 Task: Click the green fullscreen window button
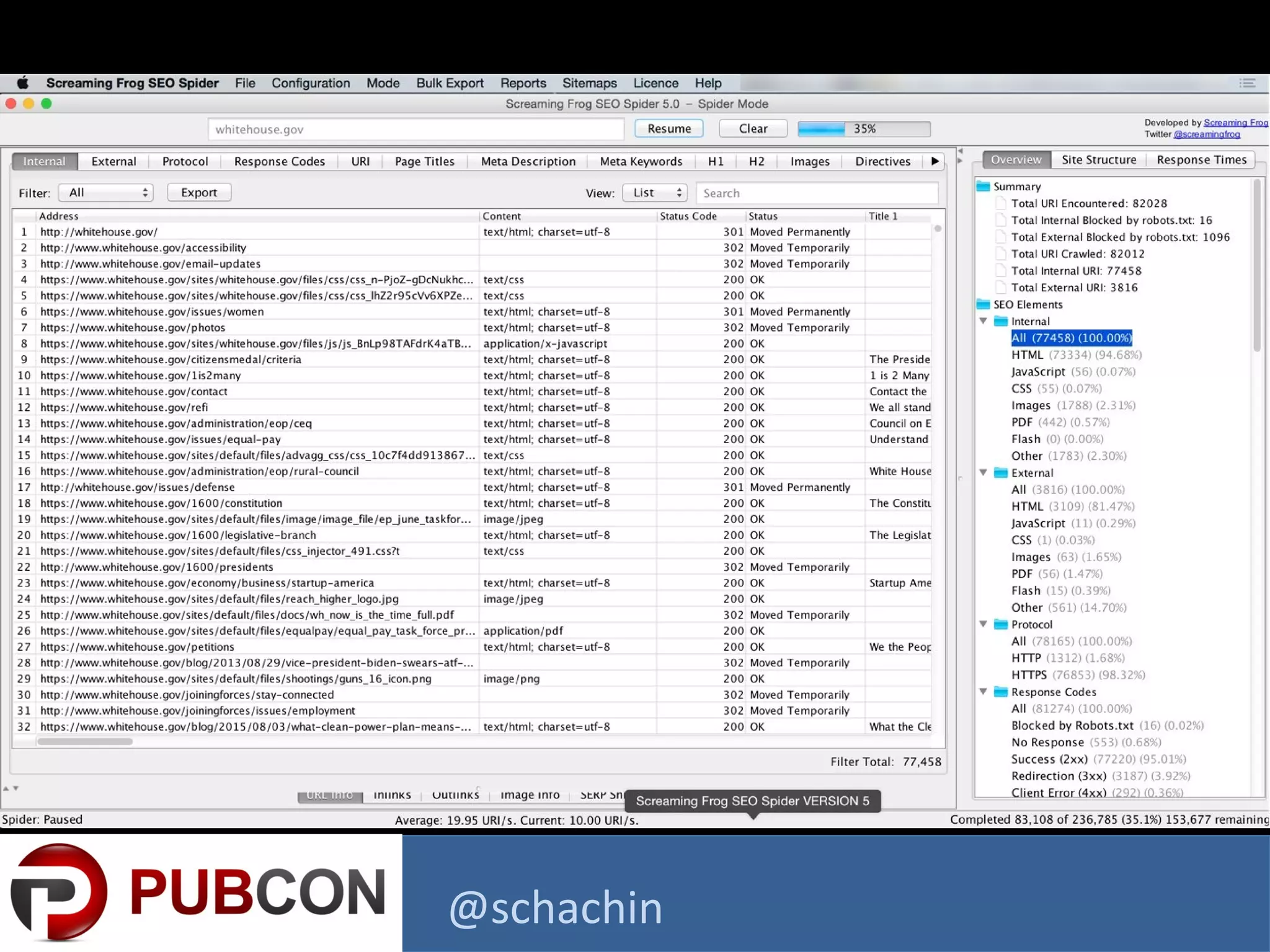47,104
